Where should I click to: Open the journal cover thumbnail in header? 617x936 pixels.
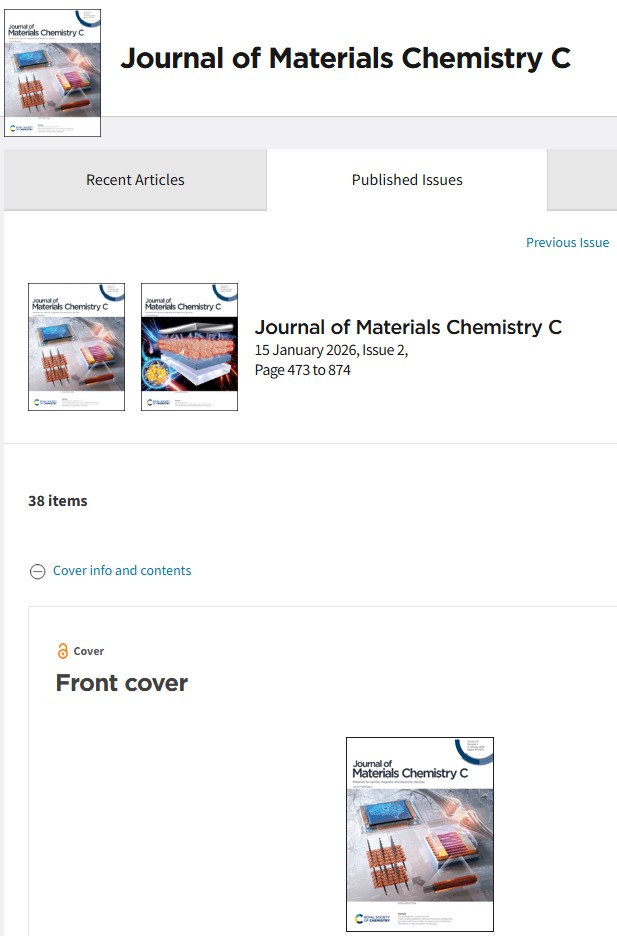[52, 74]
